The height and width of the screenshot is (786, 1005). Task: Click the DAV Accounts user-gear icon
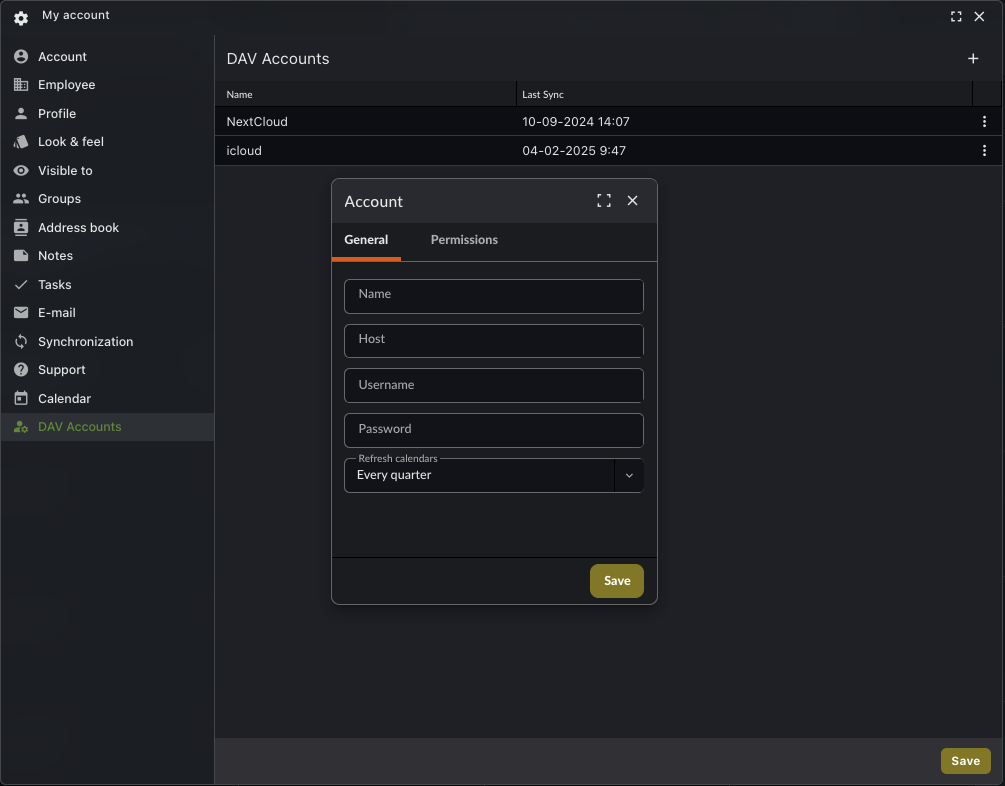pyautogui.click(x=21, y=427)
